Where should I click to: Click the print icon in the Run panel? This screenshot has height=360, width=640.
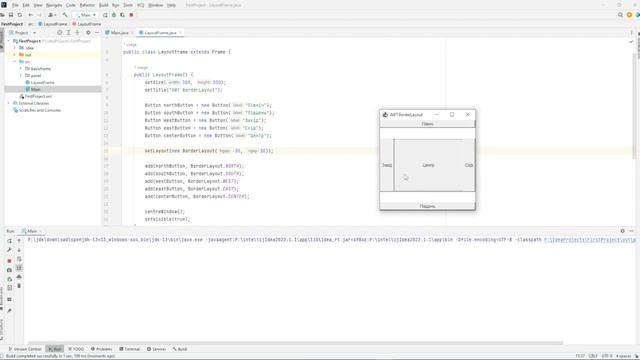point(19,277)
